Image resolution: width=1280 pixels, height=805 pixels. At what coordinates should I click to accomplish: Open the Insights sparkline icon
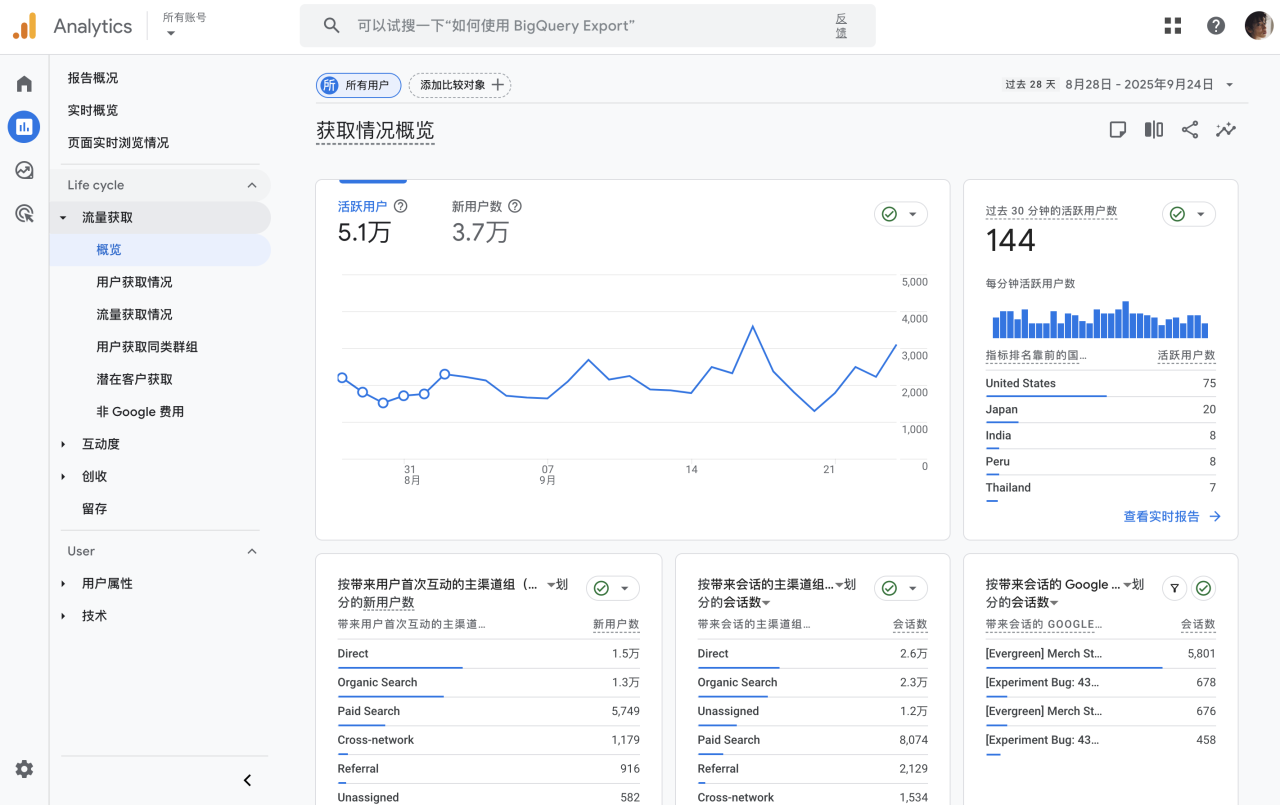1225,130
